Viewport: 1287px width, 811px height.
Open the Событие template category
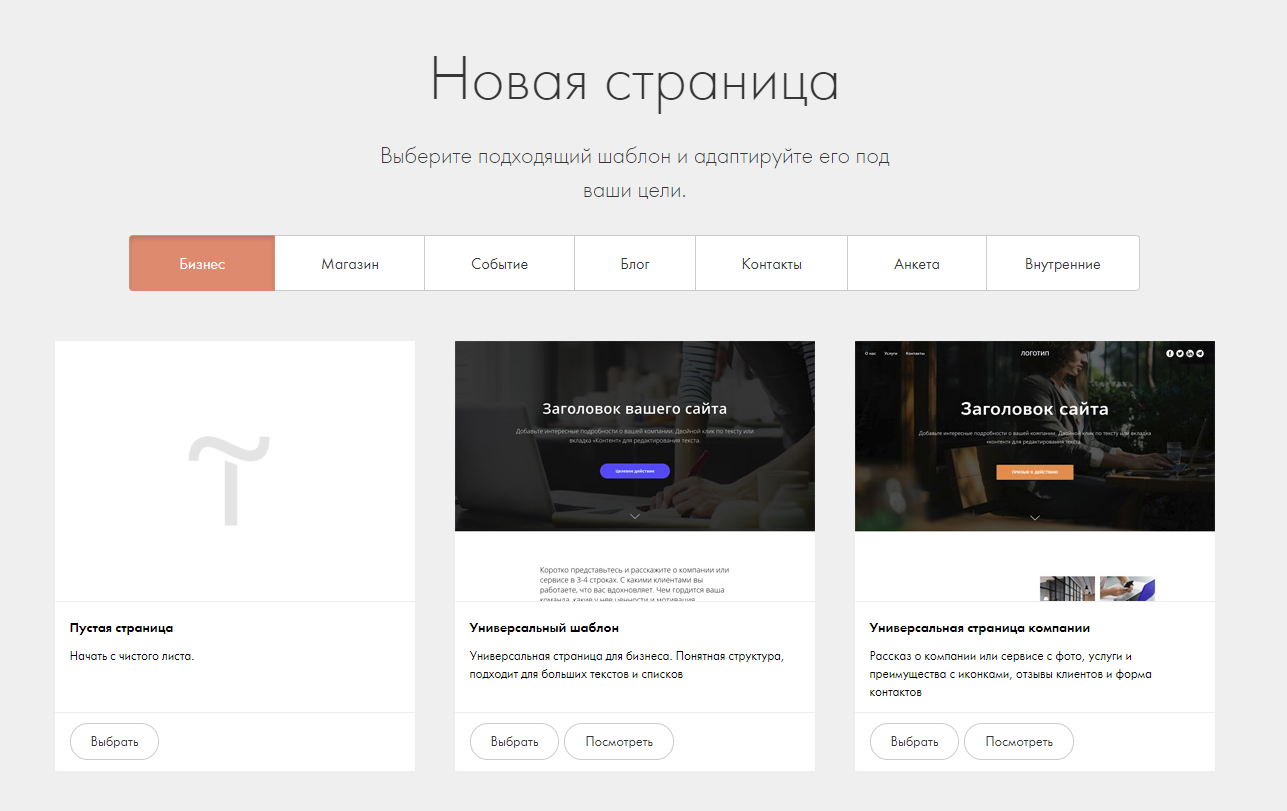[x=498, y=262]
